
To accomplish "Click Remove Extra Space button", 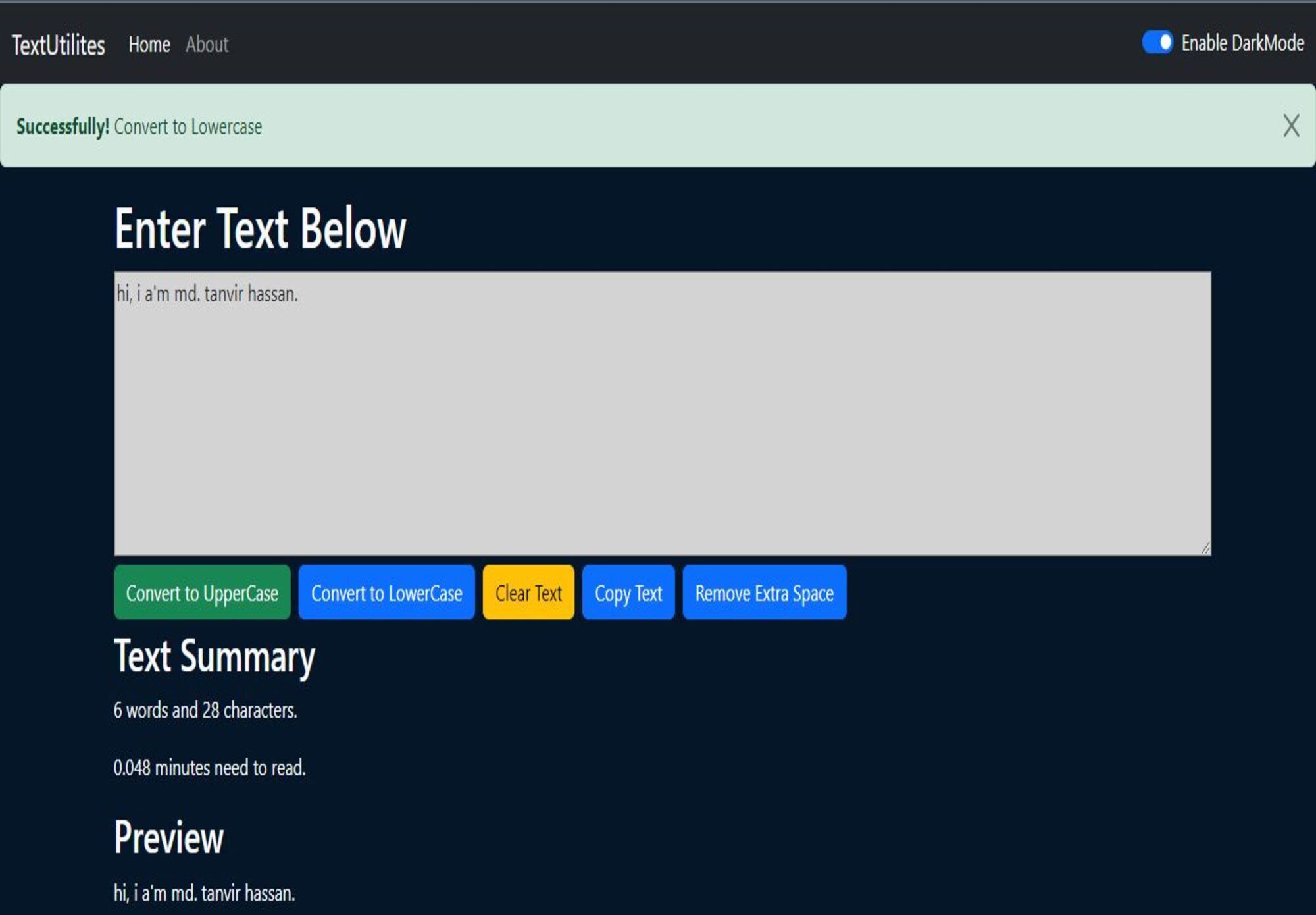I will (x=764, y=592).
